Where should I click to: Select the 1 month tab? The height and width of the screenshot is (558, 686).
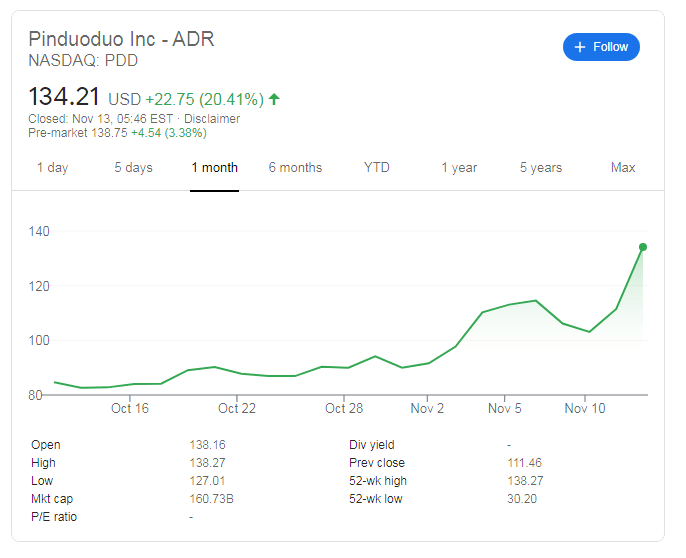(x=215, y=167)
